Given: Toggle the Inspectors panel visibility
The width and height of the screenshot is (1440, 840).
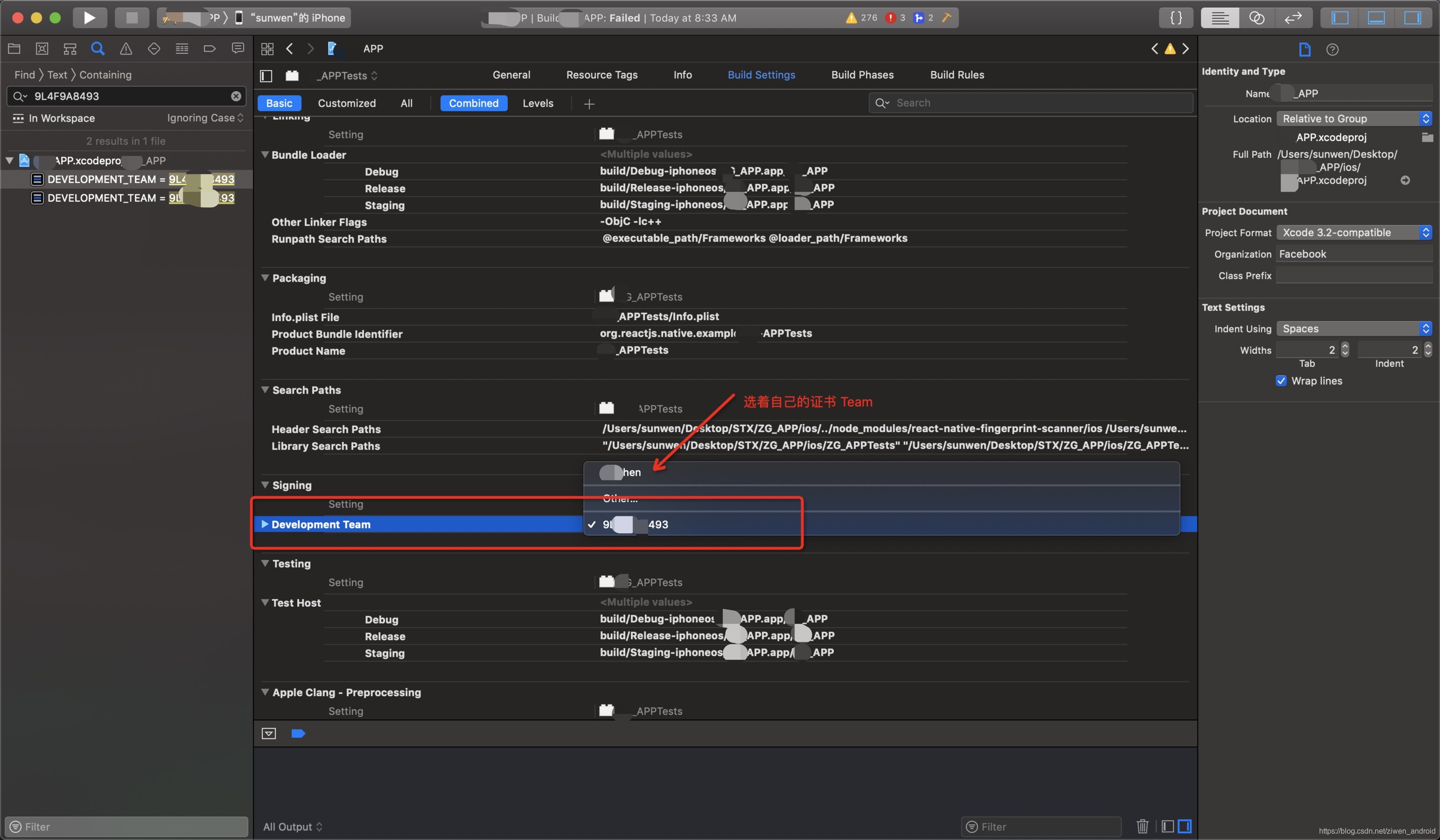Looking at the screenshot, I should 1412,18.
